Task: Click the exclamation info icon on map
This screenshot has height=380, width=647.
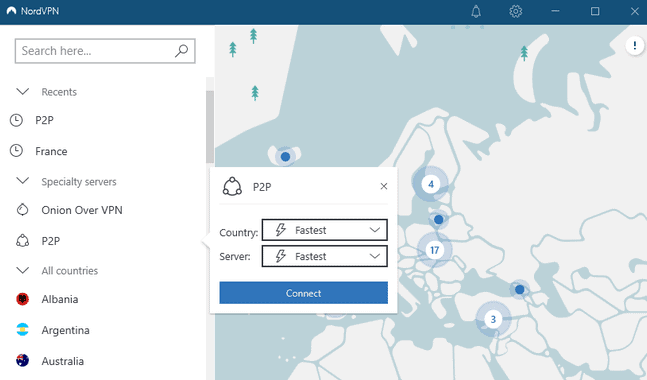Action: point(635,45)
